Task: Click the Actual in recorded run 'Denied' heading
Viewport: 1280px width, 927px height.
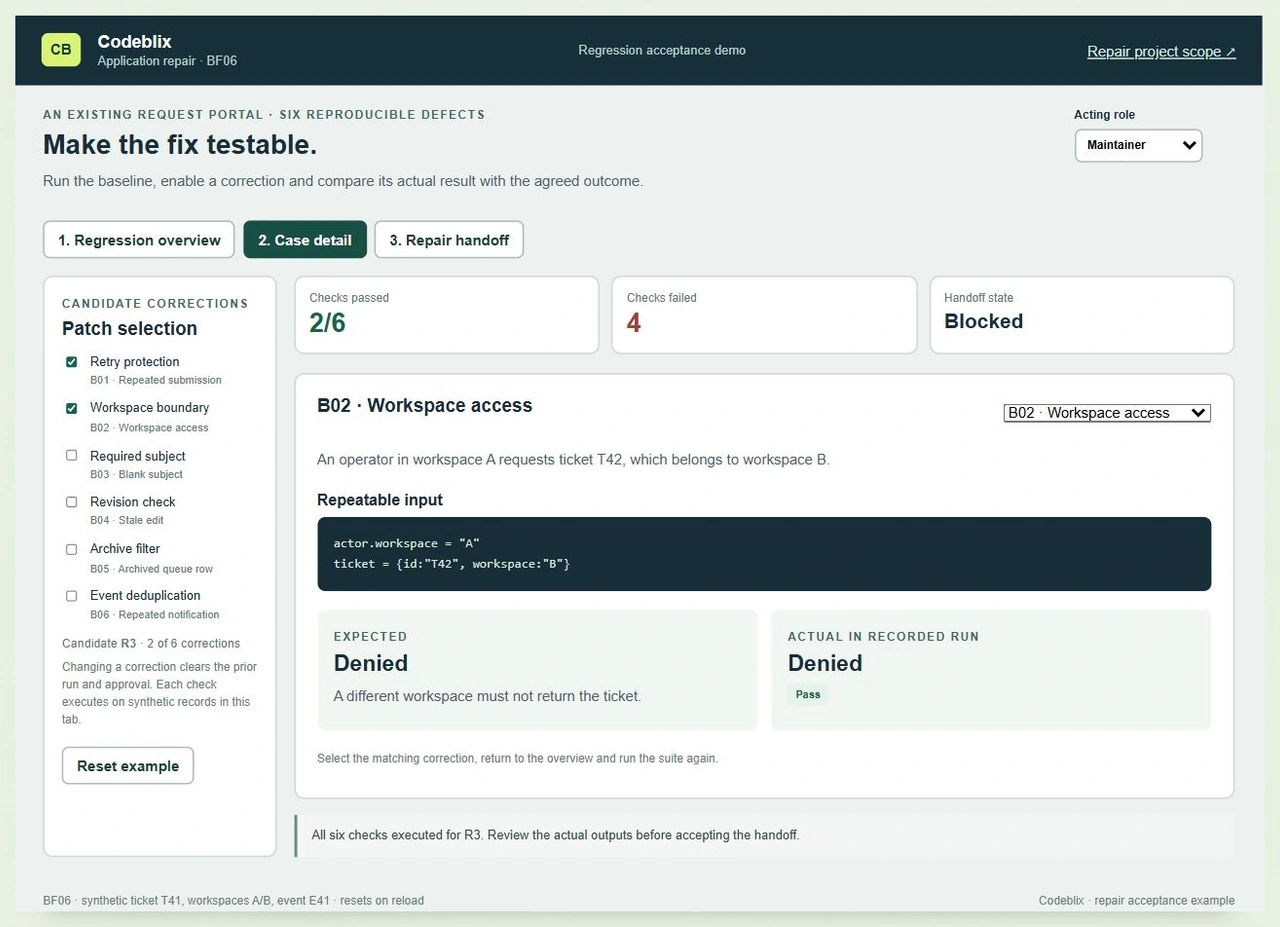Action: [825, 663]
